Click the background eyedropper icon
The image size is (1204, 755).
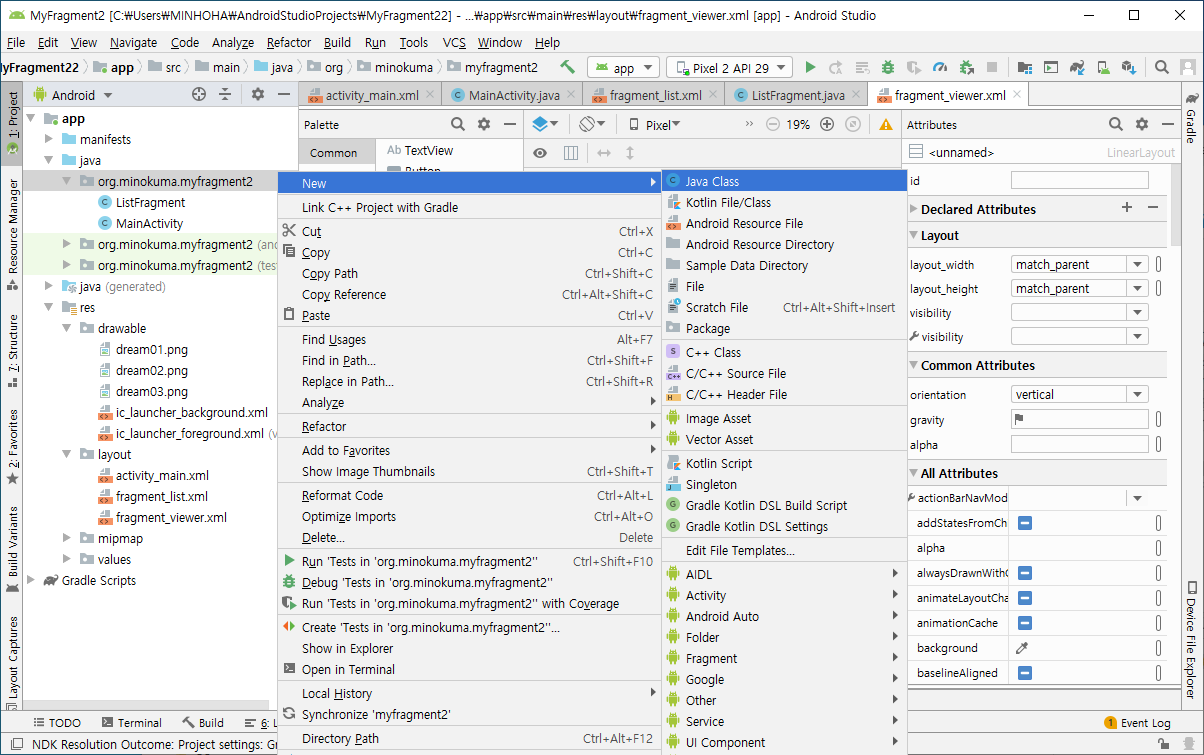click(1021, 648)
